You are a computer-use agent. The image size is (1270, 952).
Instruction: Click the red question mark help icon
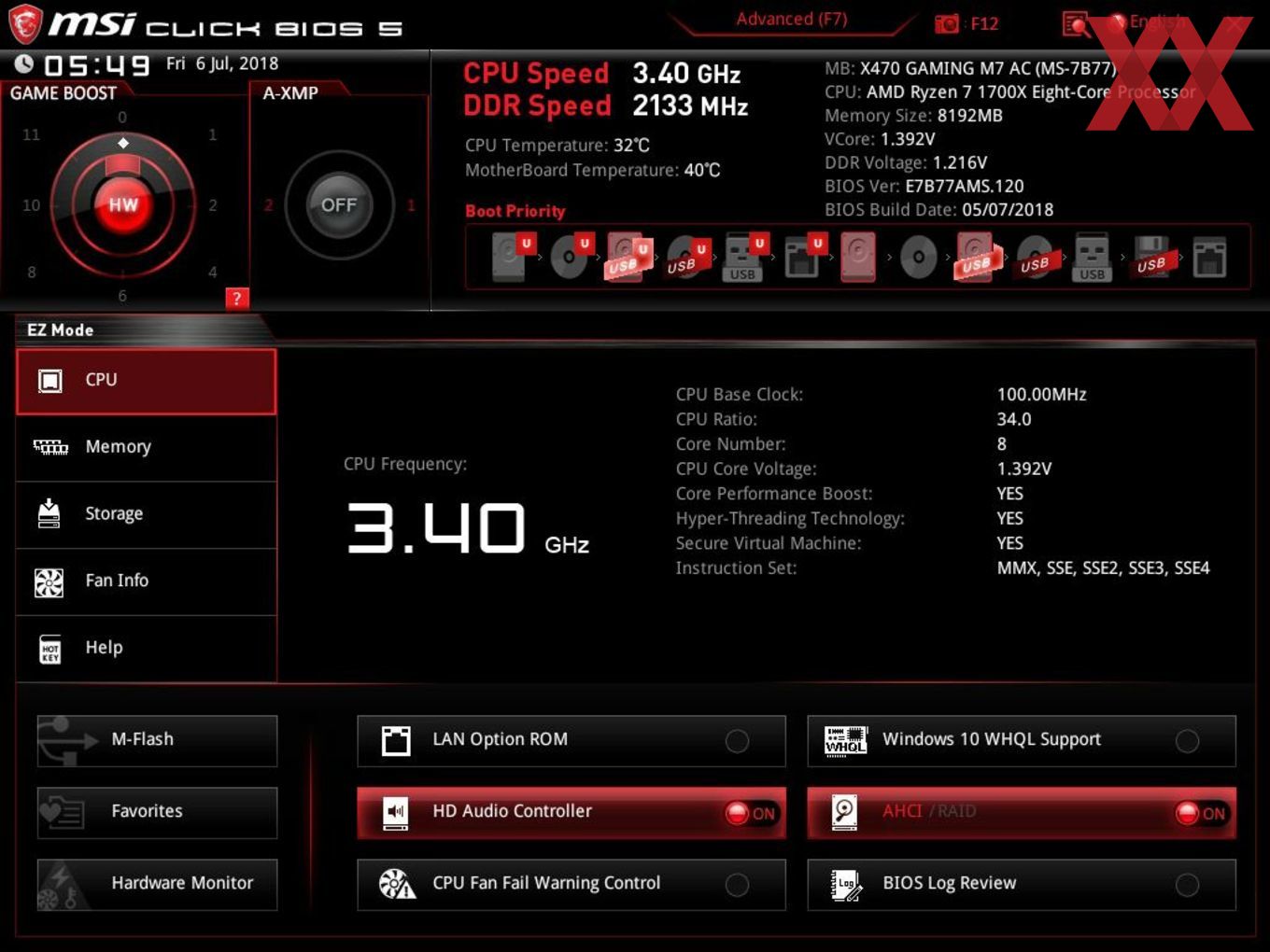click(x=237, y=299)
